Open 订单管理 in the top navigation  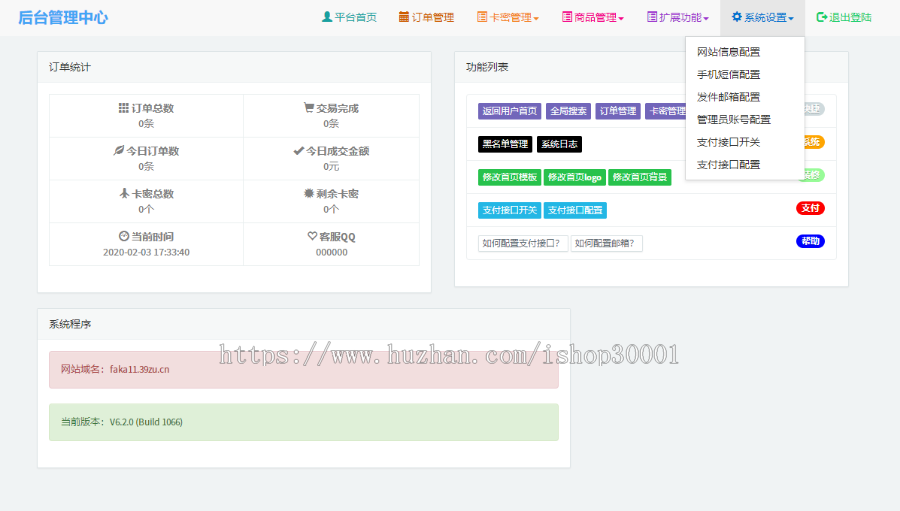(x=426, y=18)
